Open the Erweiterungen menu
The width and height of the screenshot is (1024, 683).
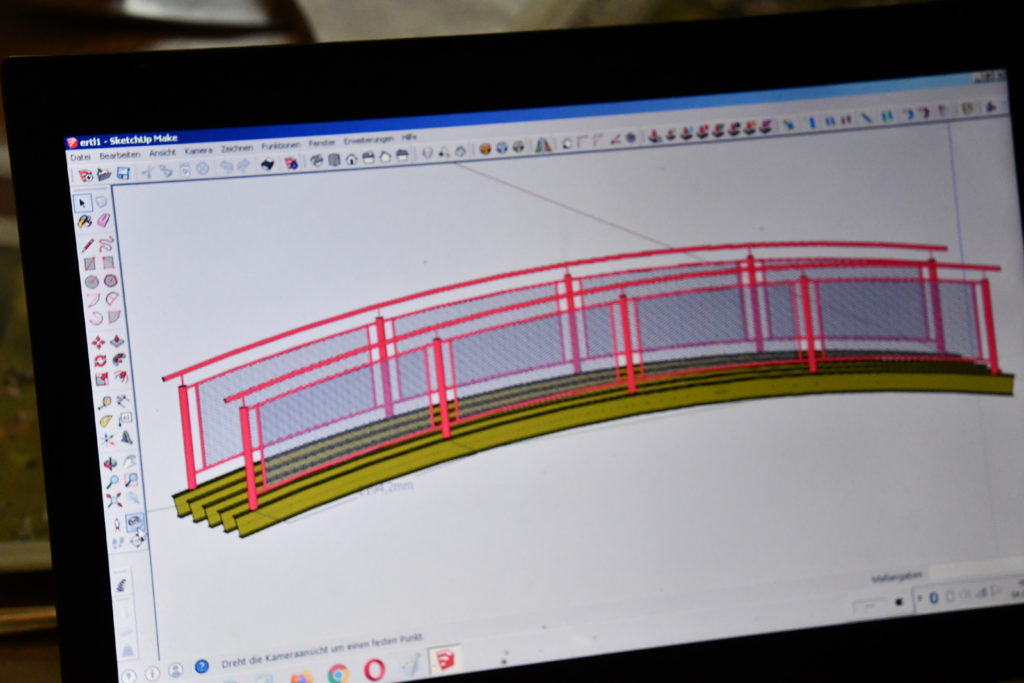point(369,140)
